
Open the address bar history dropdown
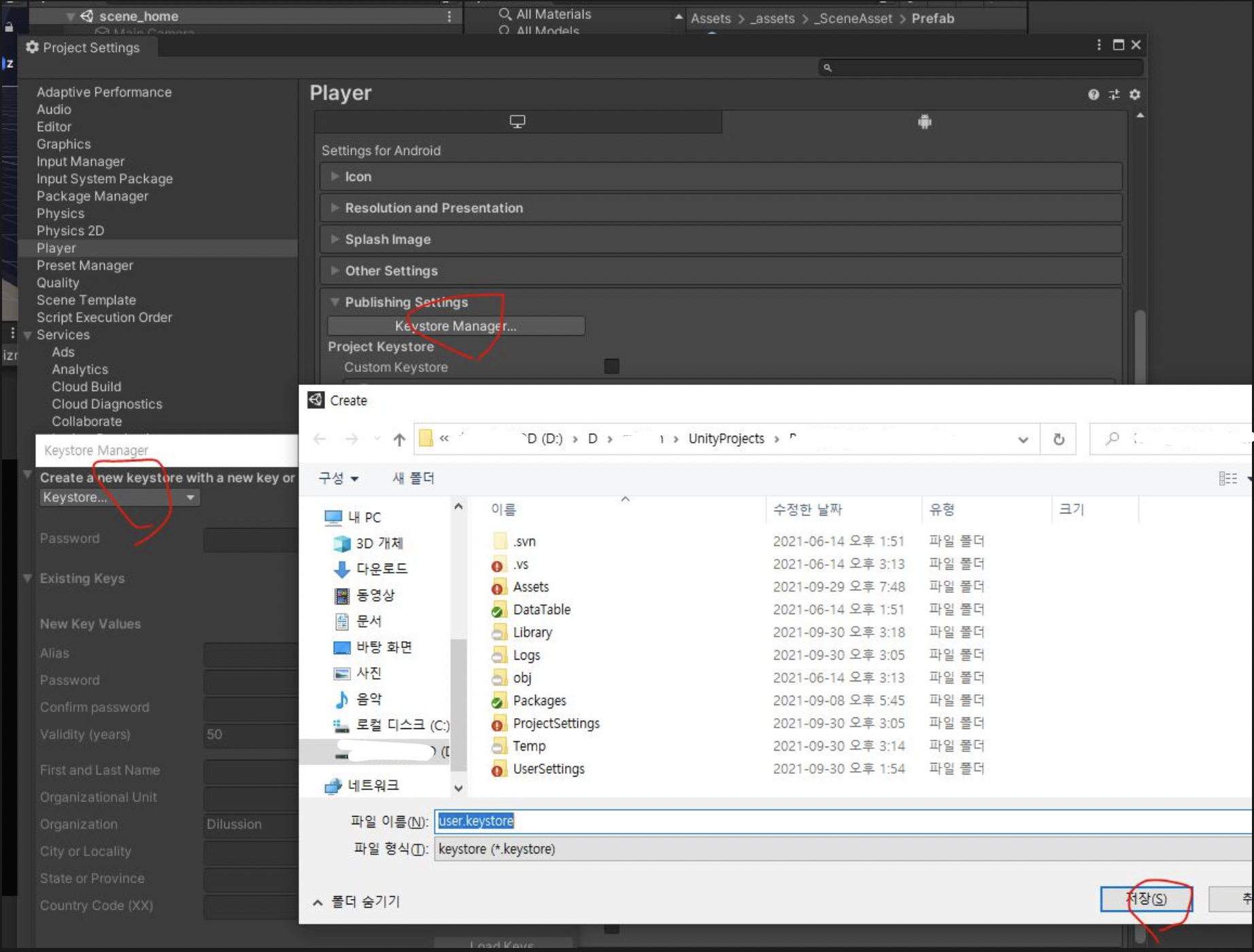[x=1023, y=440]
